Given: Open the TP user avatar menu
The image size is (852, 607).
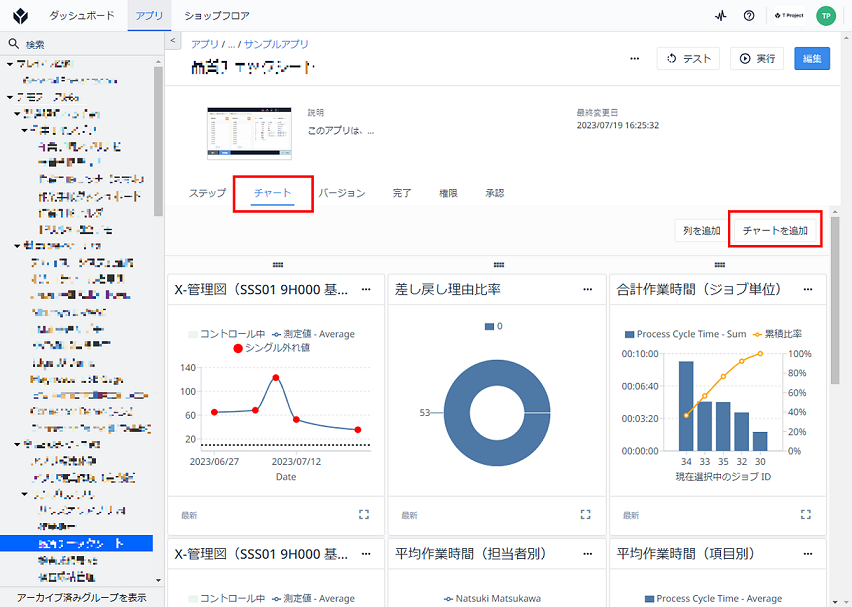Looking at the screenshot, I should [x=826, y=16].
